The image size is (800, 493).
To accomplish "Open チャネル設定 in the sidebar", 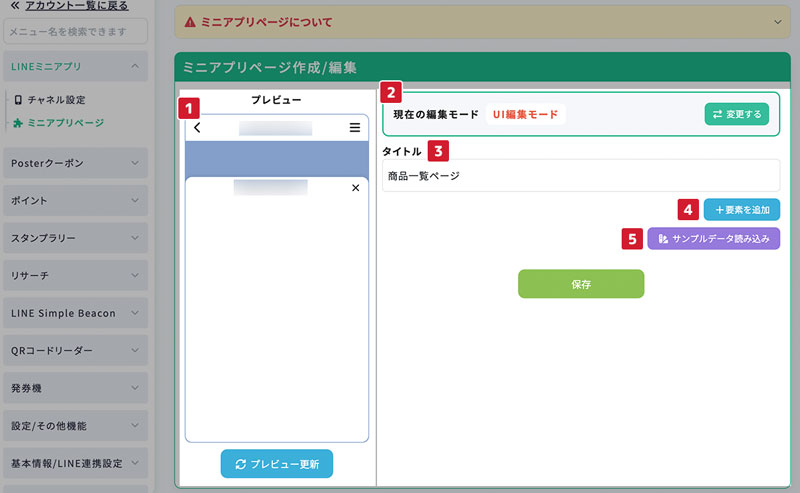I will 56,100.
